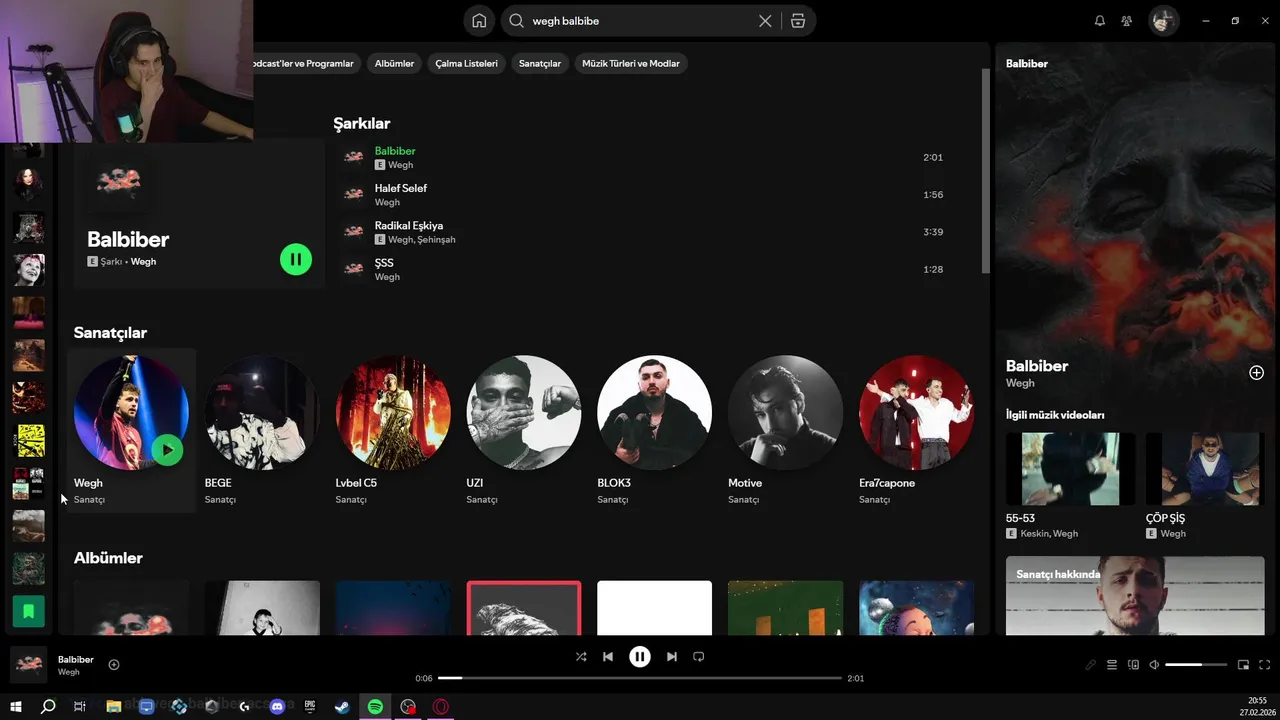Image resolution: width=1280 pixels, height=720 pixels.
Task: Open the miniplayer icon
Action: pyautogui.click(x=1244, y=665)
